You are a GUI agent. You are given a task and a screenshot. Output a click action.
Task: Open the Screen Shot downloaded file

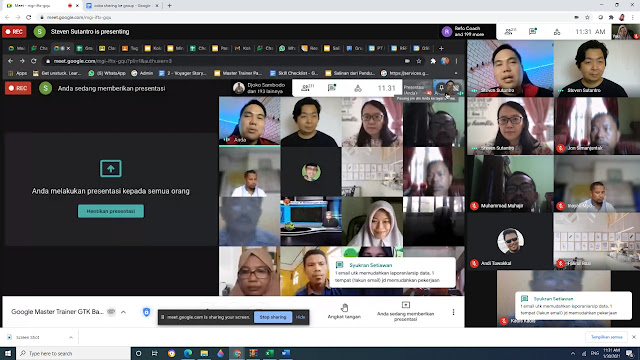pos(29,337)
